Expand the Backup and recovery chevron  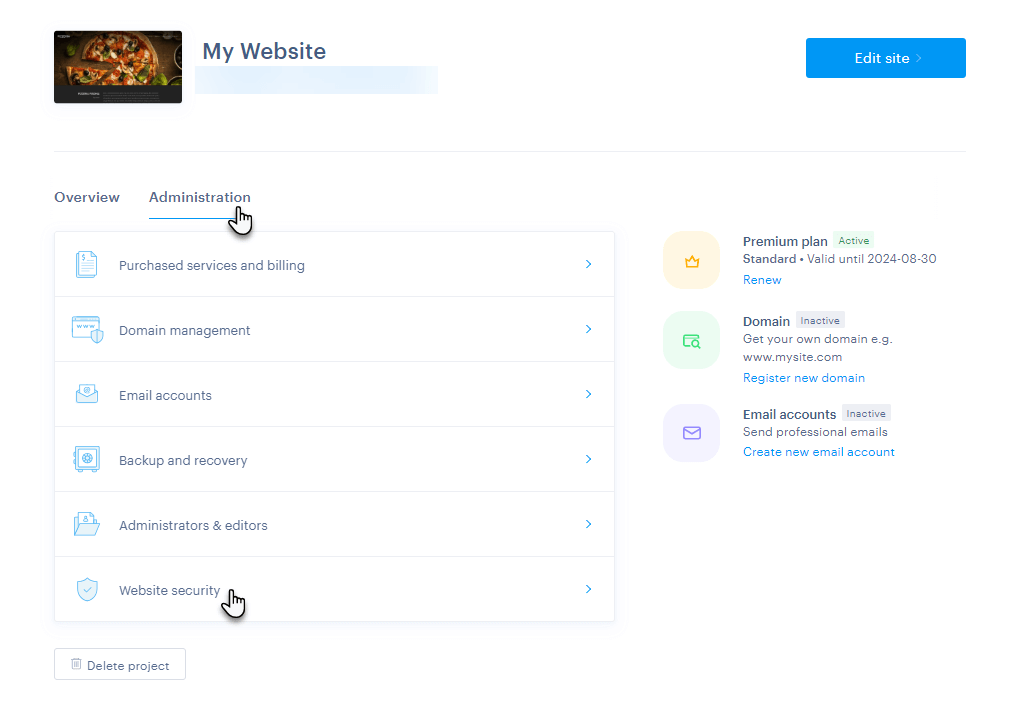click(x=588, y=459)
